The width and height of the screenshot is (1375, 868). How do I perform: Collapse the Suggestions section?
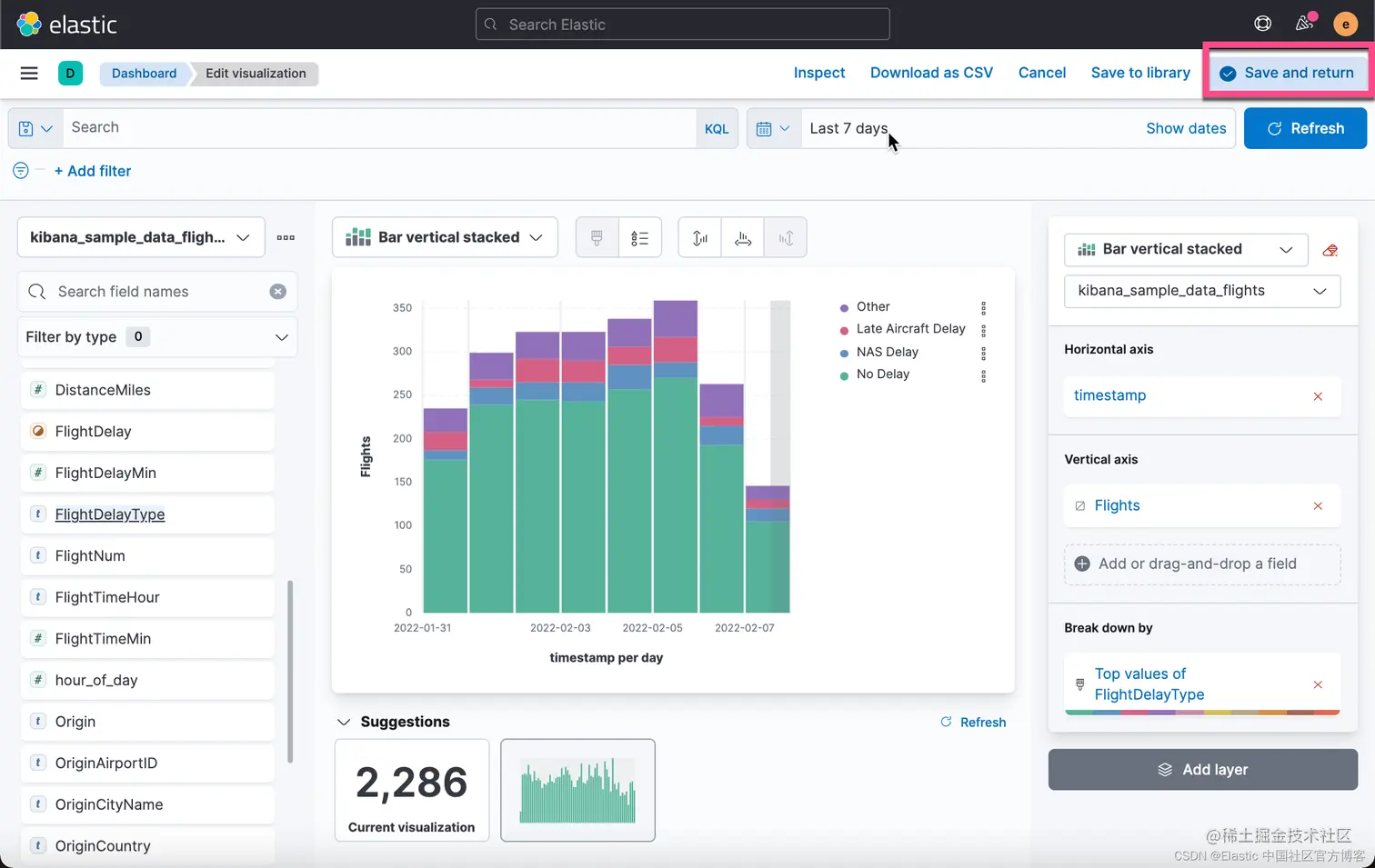[344, 723]
